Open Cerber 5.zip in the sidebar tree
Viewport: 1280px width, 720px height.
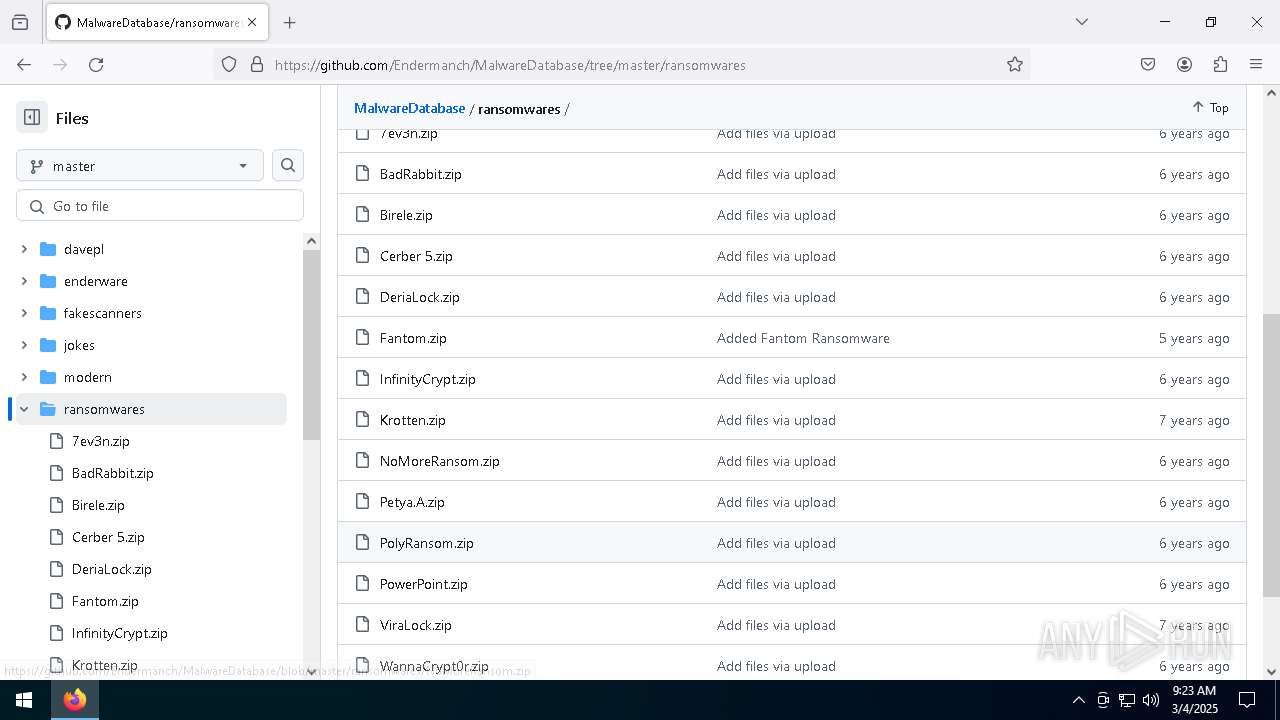coord(108,537)
